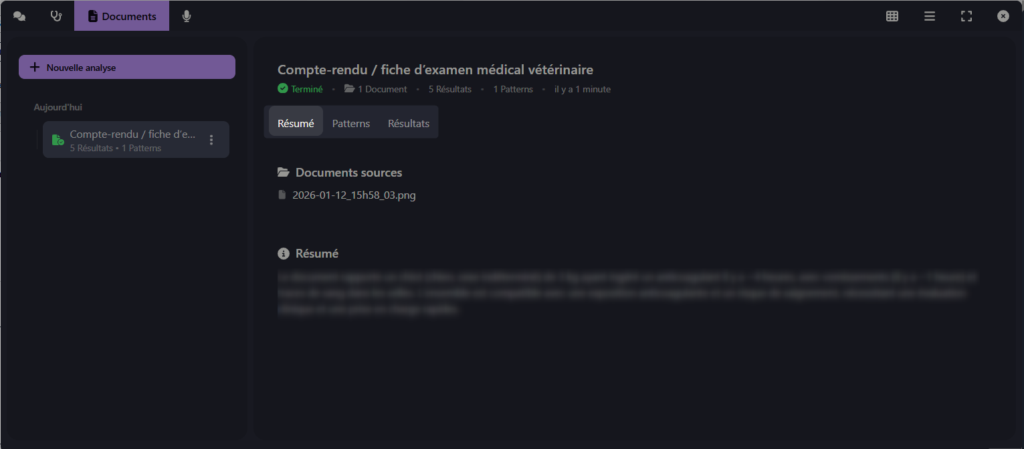
Task: Open the Résultats tab
Action: pos(408,123)
